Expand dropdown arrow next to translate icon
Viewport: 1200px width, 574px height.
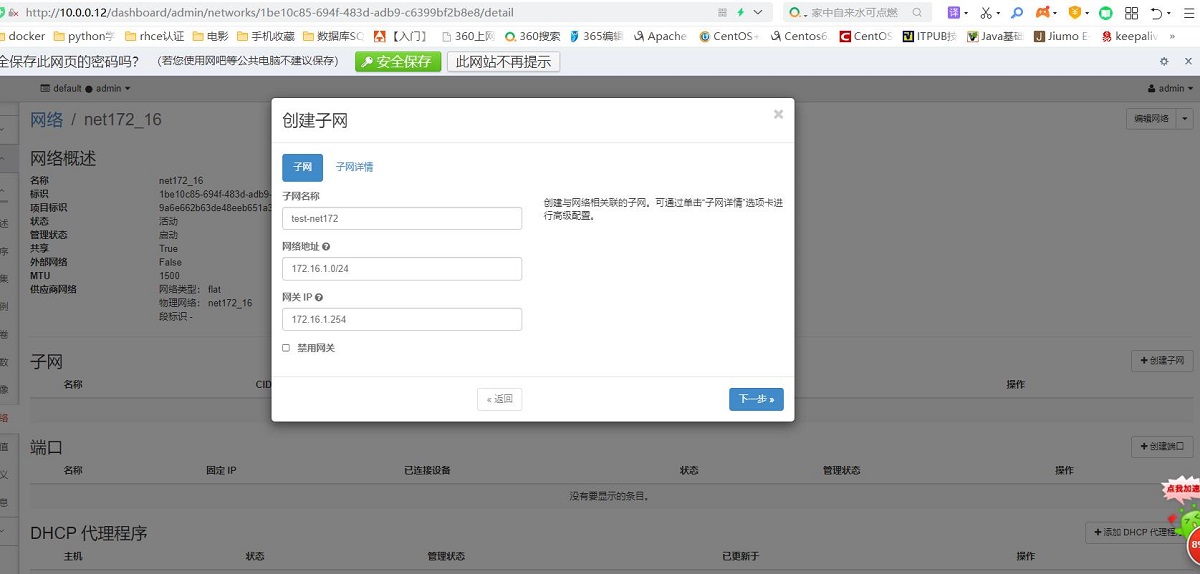[x=966, y=13]
